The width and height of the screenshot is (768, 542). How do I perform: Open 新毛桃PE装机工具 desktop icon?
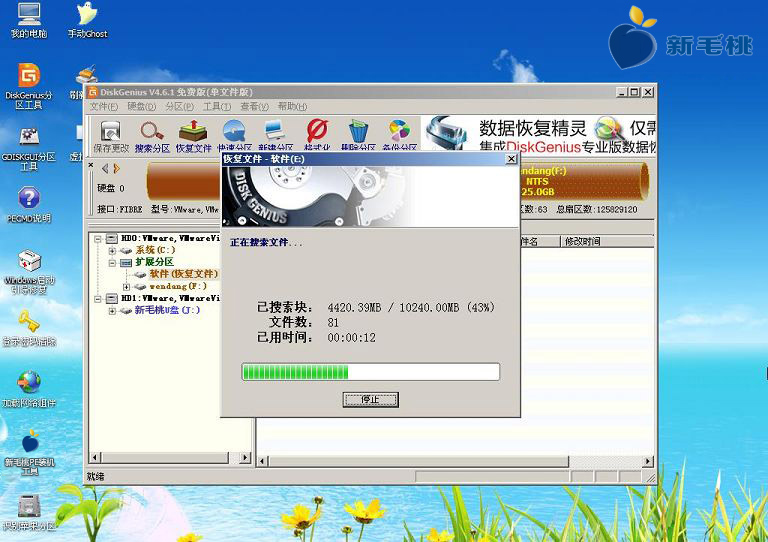30,452
